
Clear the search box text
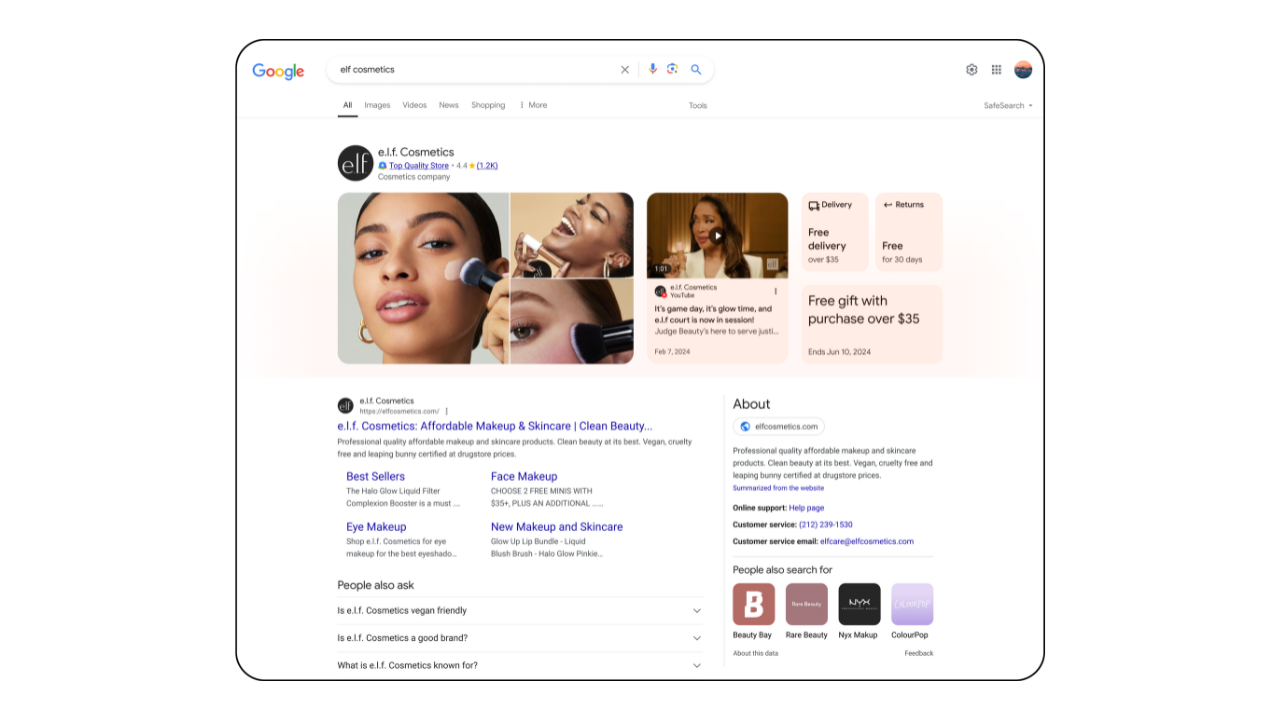pos(625,70)
